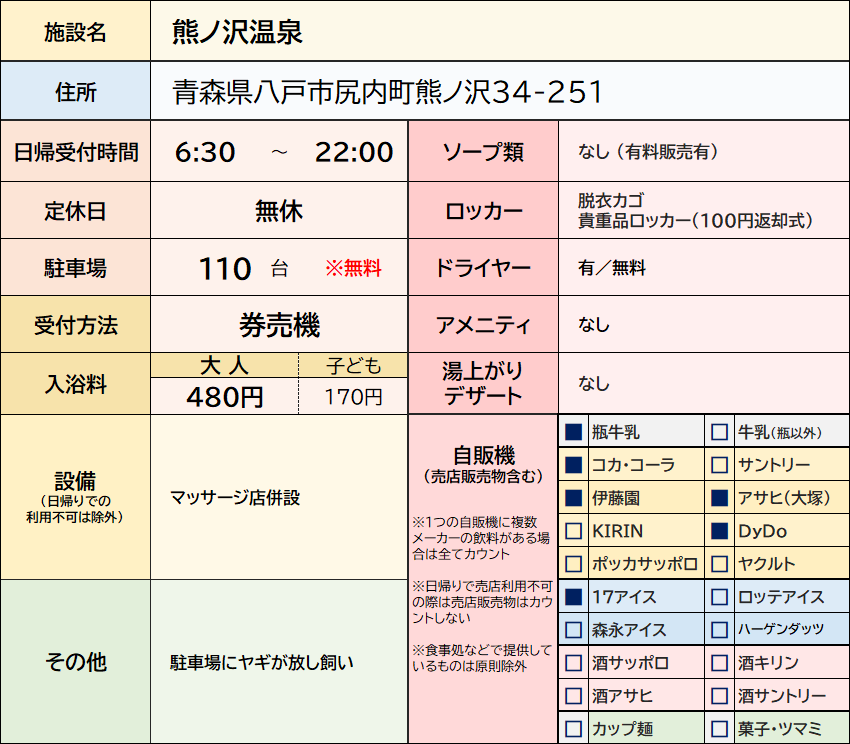Click the red ※無料 parking note
850x744 pixels.
(353, 269)
